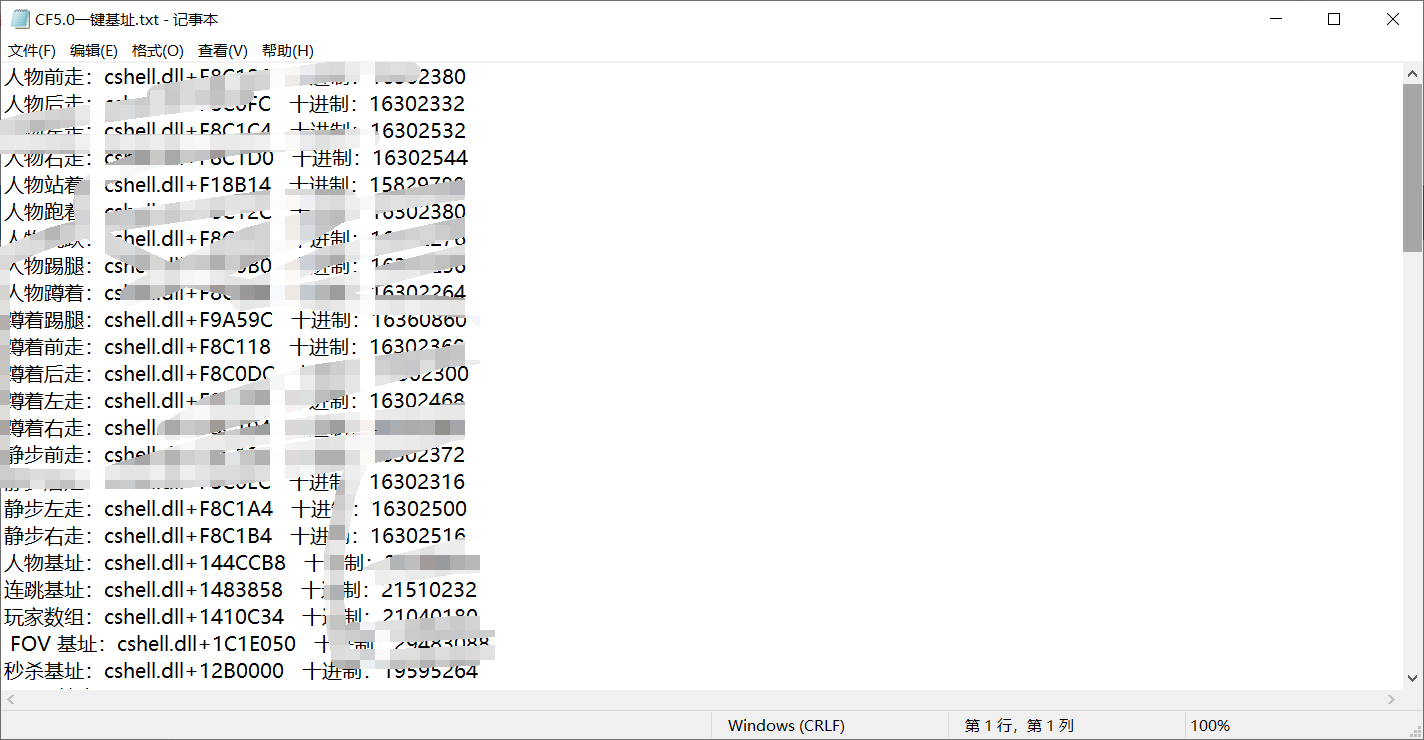Click the 静步前走 line label
Screen dimensions: 1424x740
pyautogui.click(x=48, y=455)
